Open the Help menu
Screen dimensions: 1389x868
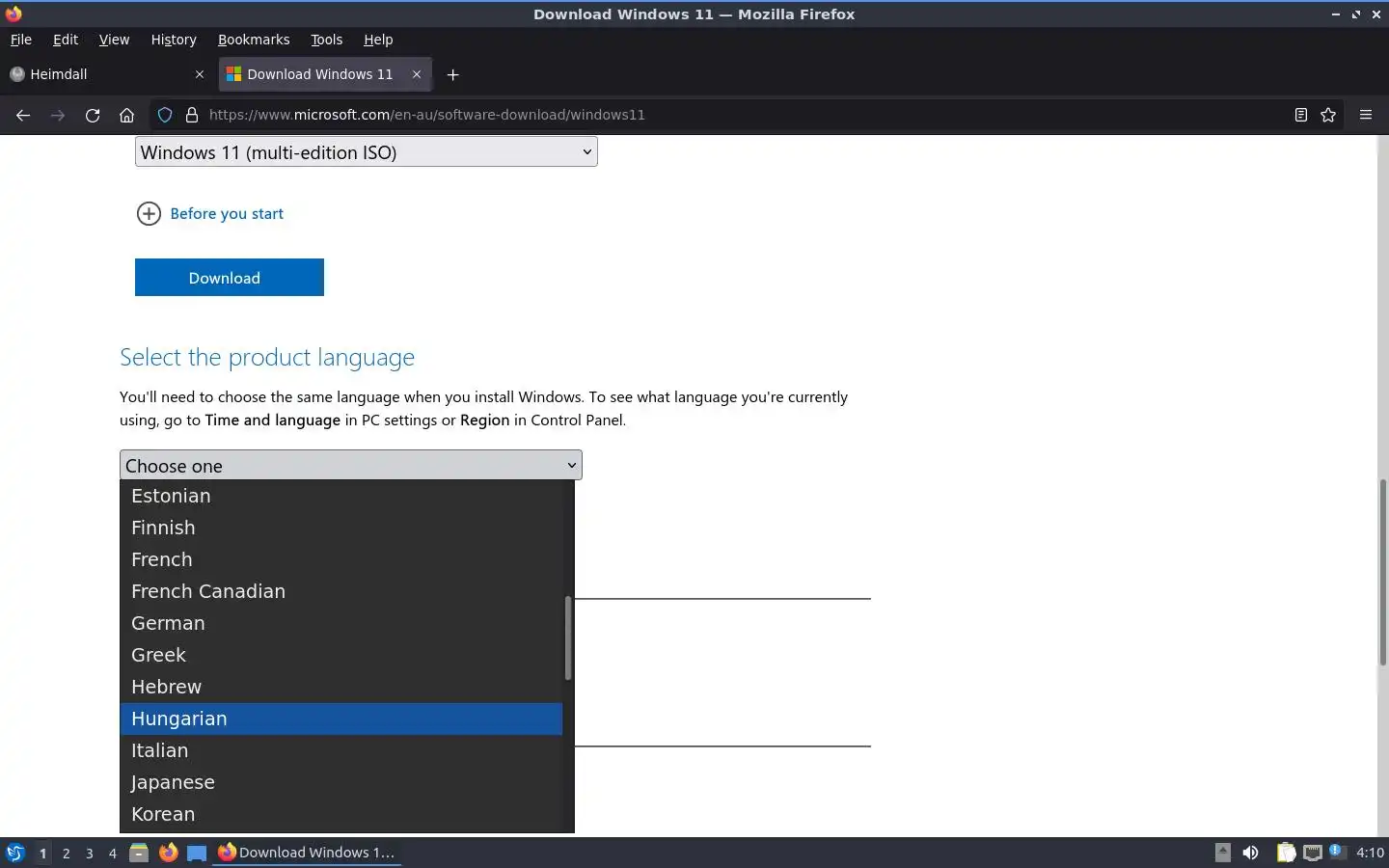(x=378, y=40)
